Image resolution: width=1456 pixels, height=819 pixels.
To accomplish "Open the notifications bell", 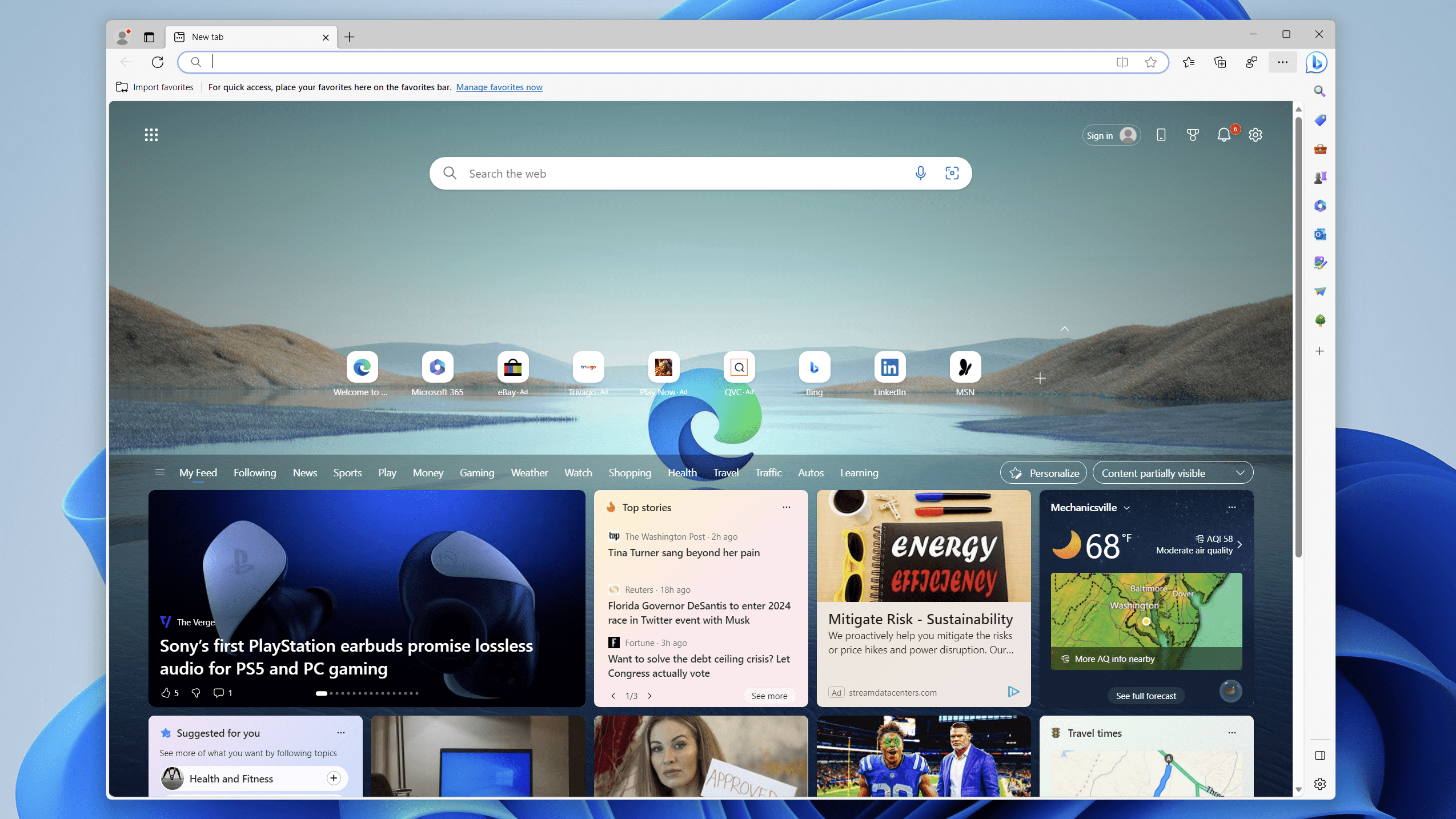I will coord(1224,135).
